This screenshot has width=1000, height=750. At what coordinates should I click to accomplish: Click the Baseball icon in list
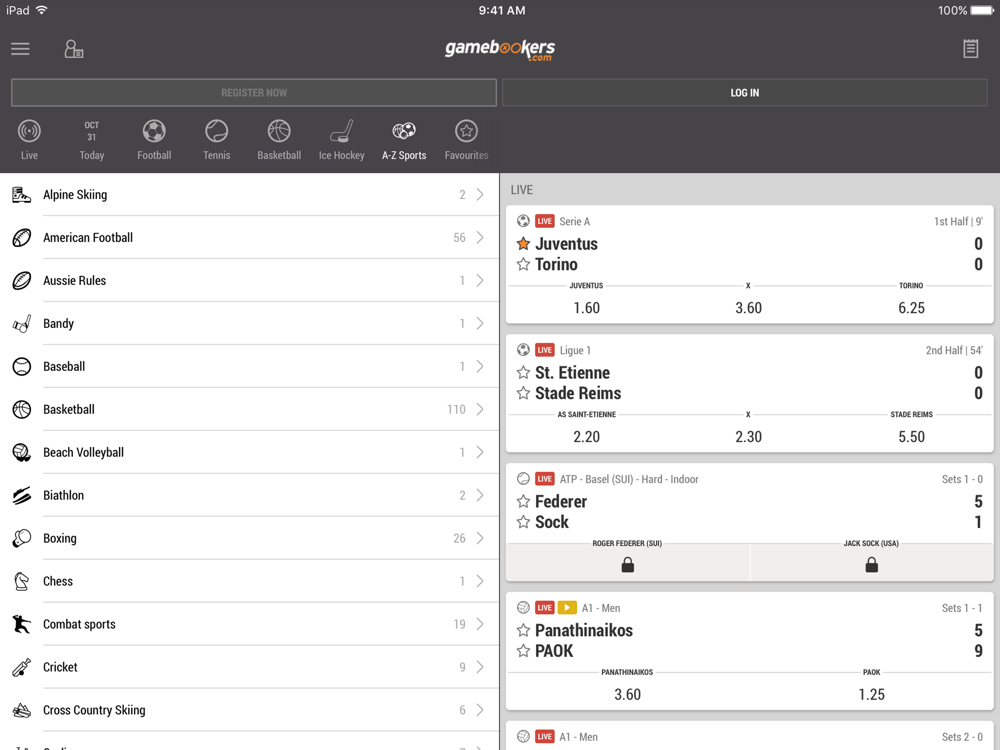22,367
